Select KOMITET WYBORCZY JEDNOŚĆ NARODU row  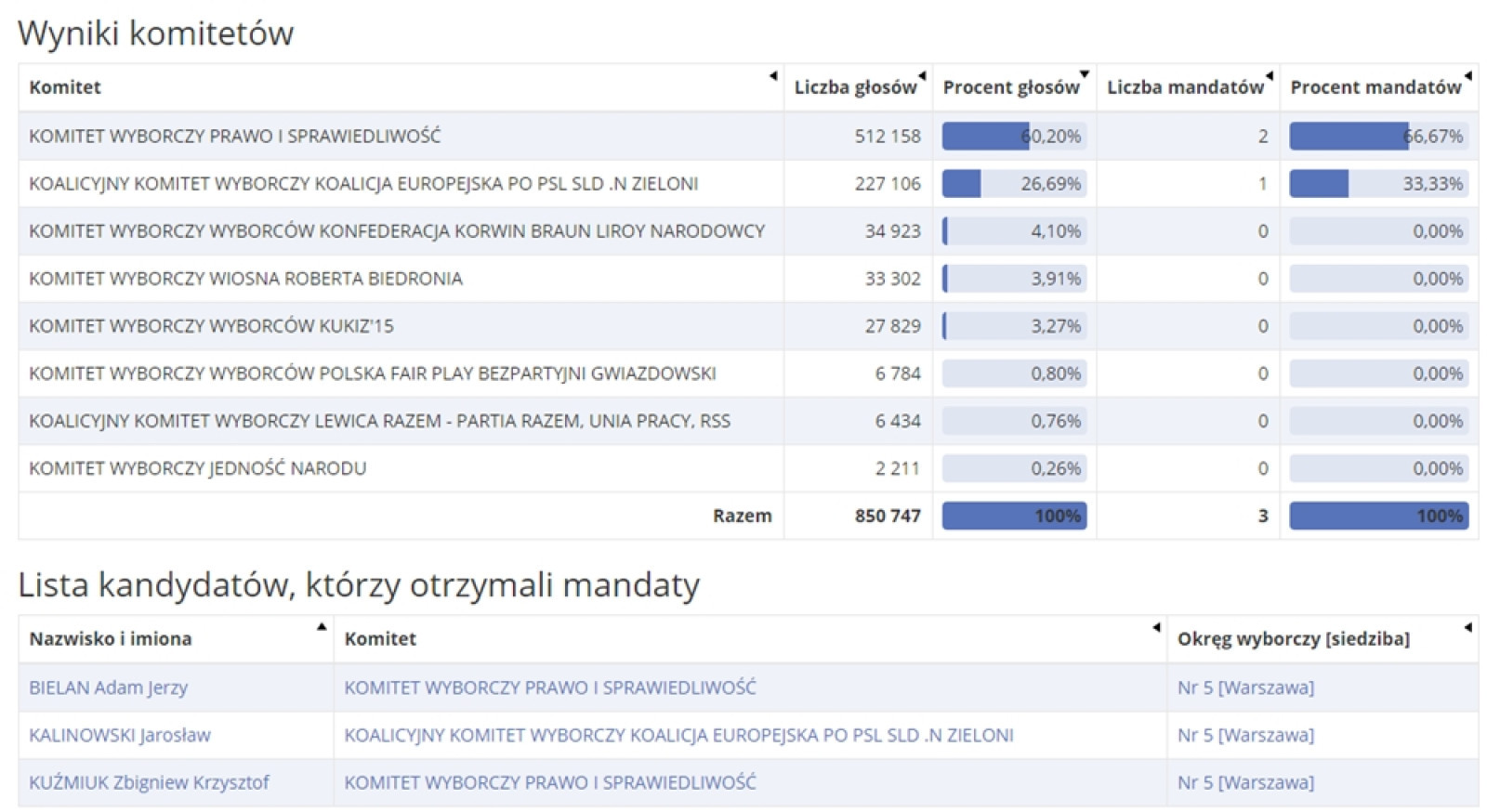point(748,467)
